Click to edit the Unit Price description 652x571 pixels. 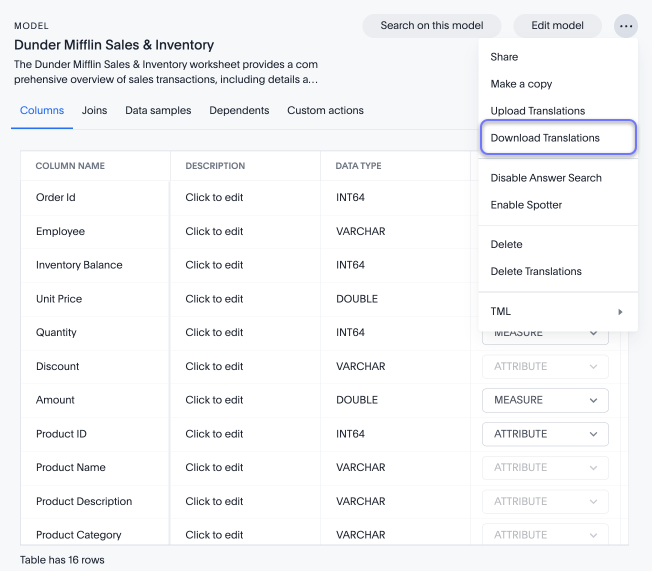pos(214,299)
